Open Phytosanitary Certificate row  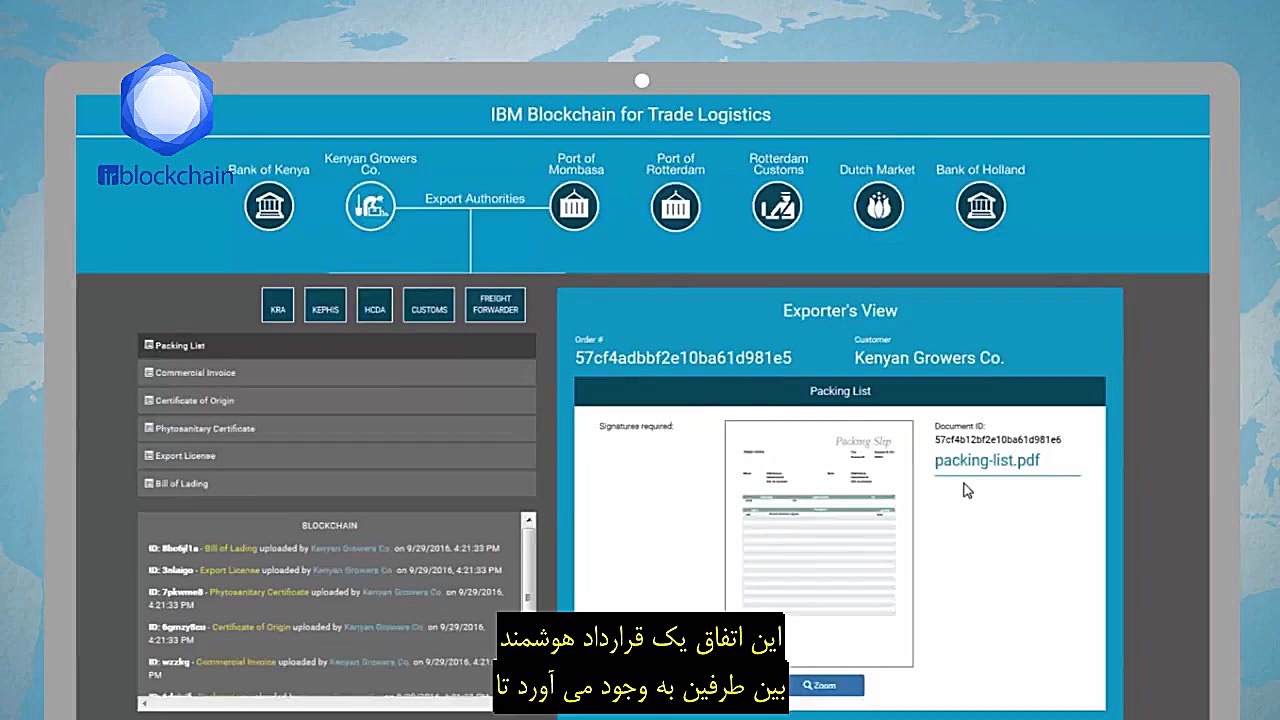click(337, 428)
